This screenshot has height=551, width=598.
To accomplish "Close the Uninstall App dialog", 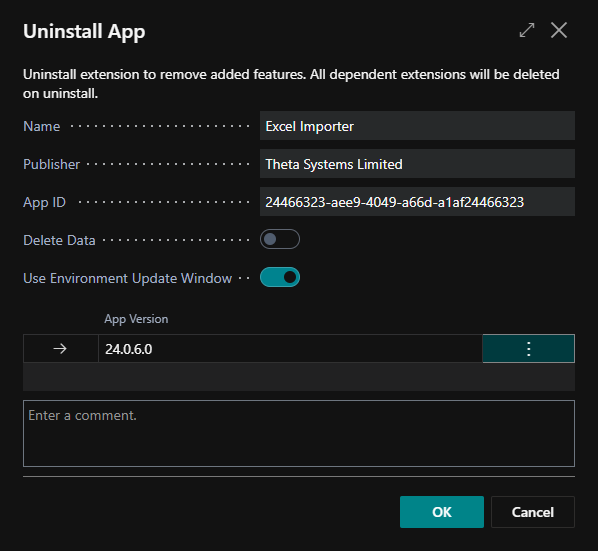I will pyautogui.click(x=559, y=30).
